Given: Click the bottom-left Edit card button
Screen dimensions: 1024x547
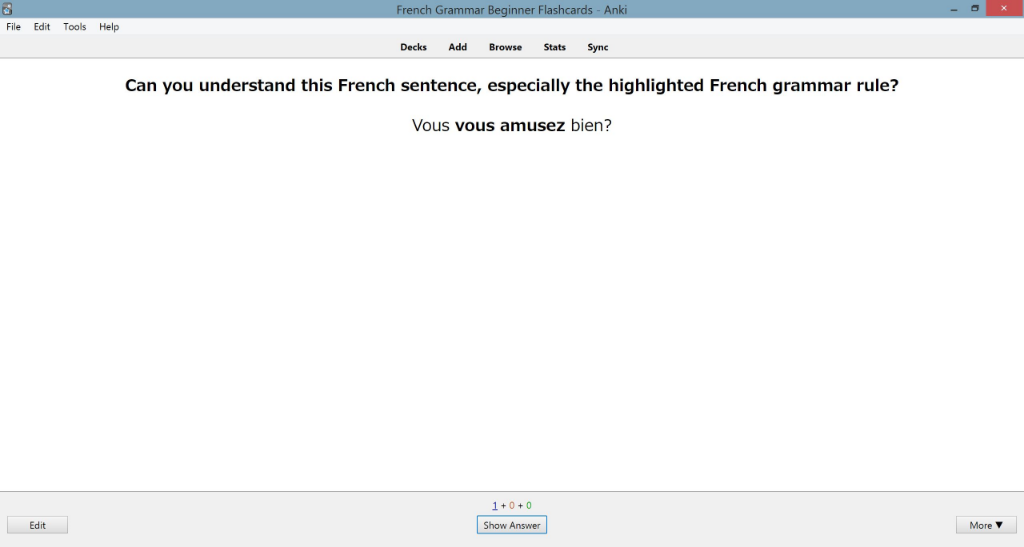Looking at the screenshot, I should pos(37,525).
